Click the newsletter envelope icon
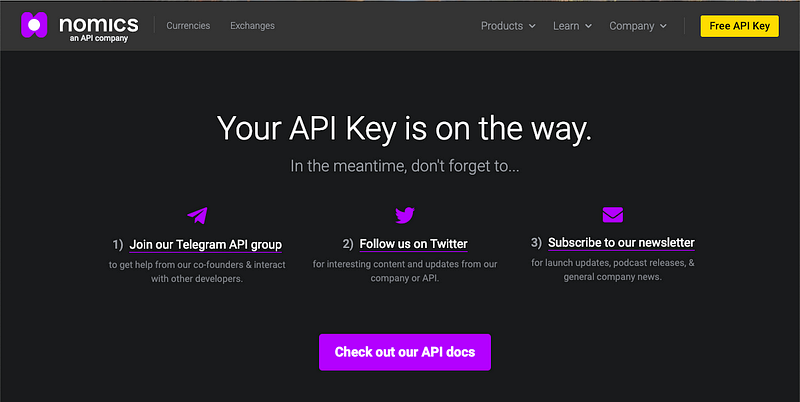This screenshot has height=402, width=800. point(613,215)
